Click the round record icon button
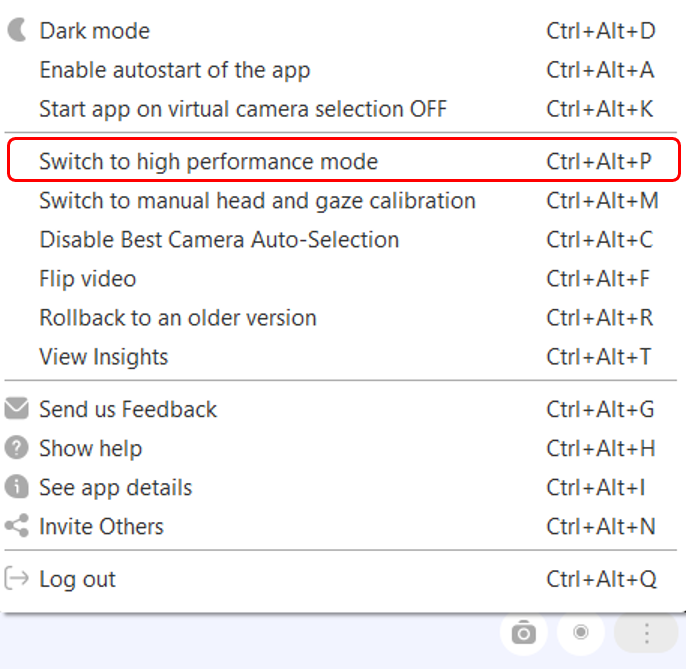Viewport: 686px width, 669px height. click(580, 632)
